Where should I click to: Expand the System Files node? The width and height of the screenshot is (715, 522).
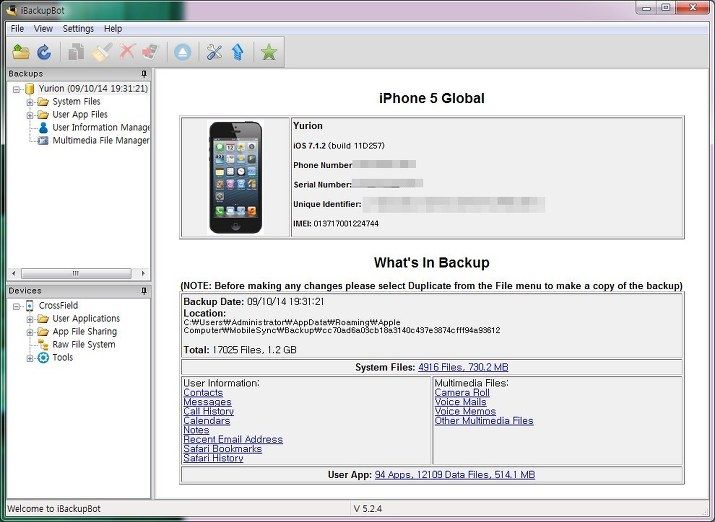[x=30, y=102]
